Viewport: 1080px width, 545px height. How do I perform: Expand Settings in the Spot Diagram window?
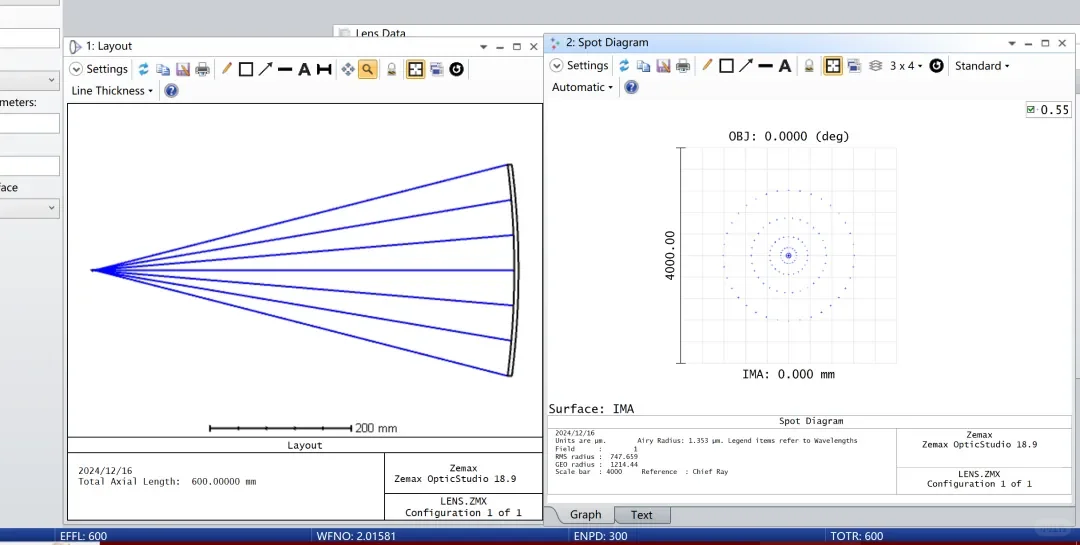point(579,65)
